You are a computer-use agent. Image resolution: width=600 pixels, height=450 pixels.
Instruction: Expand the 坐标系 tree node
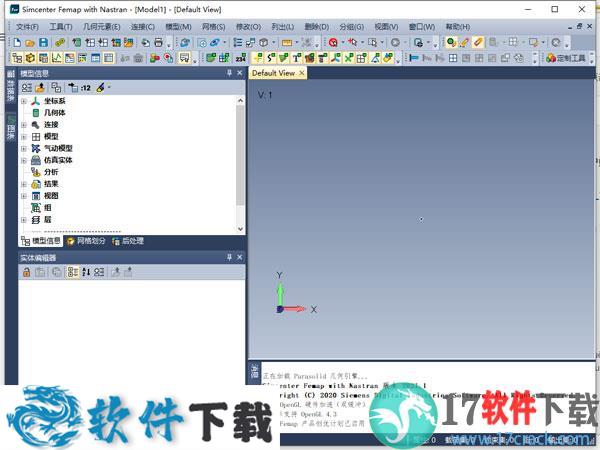[24, 101]
